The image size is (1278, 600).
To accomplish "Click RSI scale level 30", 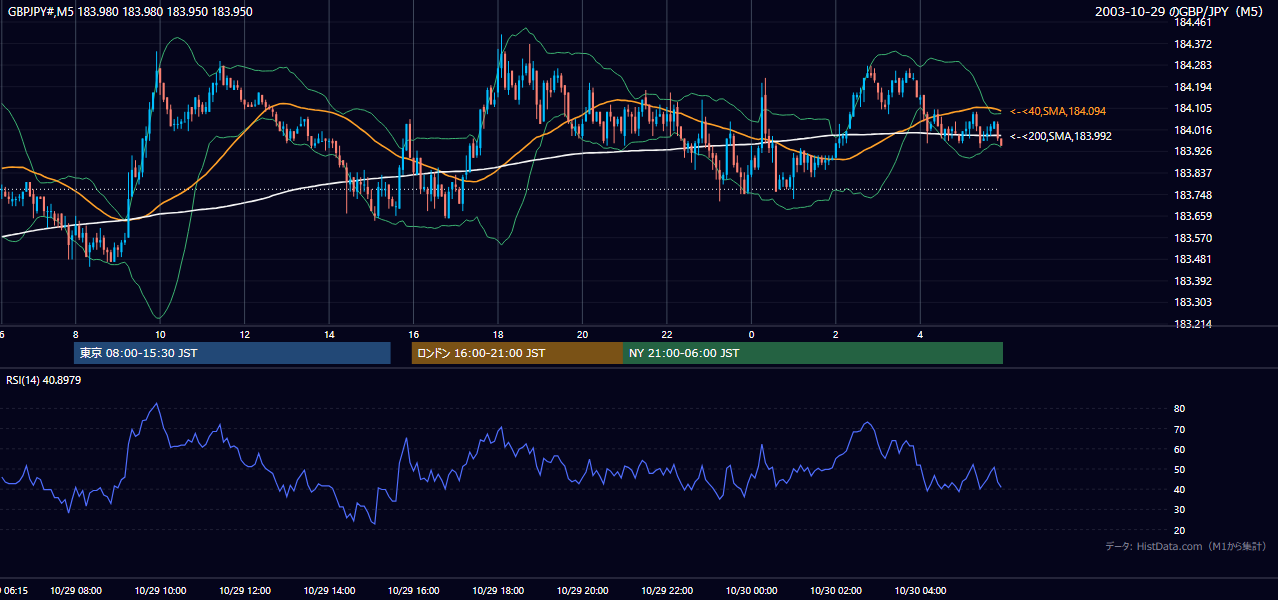I will pyautogui.click(x=1180, y=510).
